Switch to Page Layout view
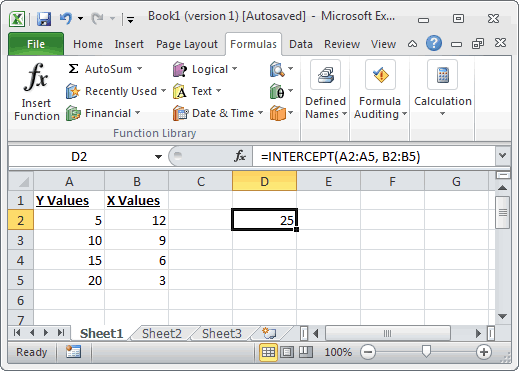This screenshot has height=371, width=519. click(287, 352)
